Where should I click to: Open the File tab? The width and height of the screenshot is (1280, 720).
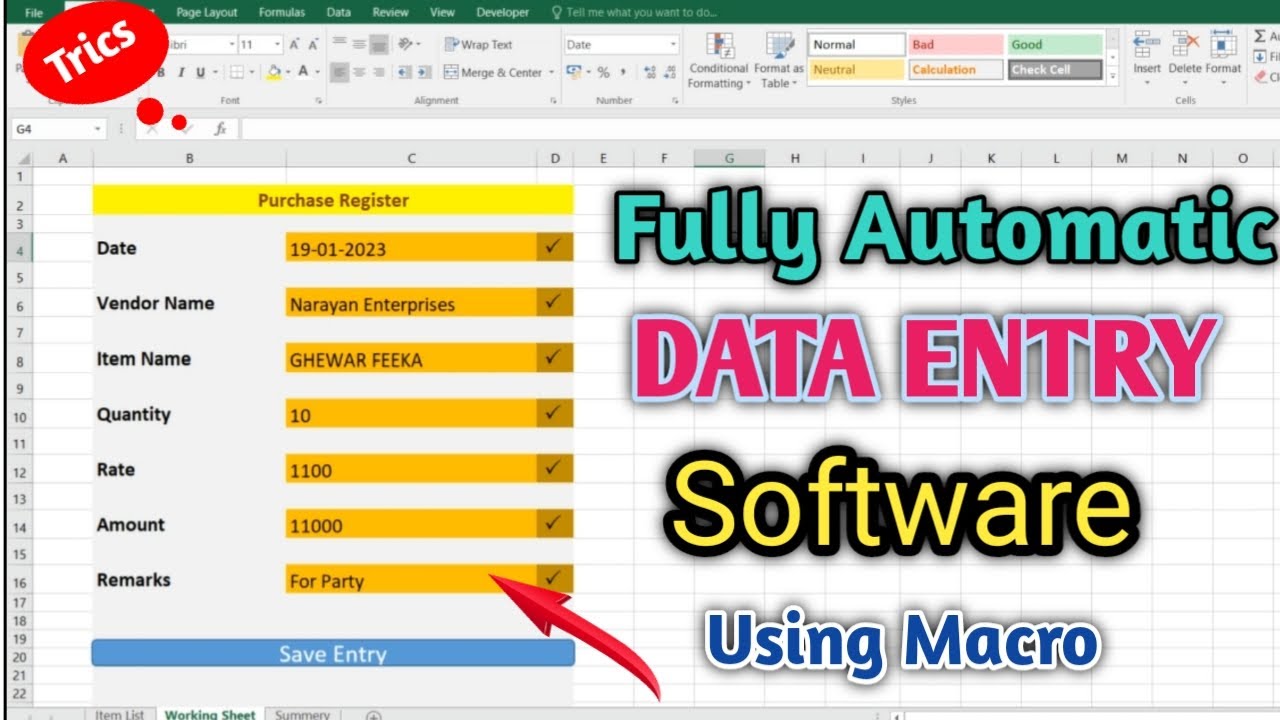click(x=33, y=12)
